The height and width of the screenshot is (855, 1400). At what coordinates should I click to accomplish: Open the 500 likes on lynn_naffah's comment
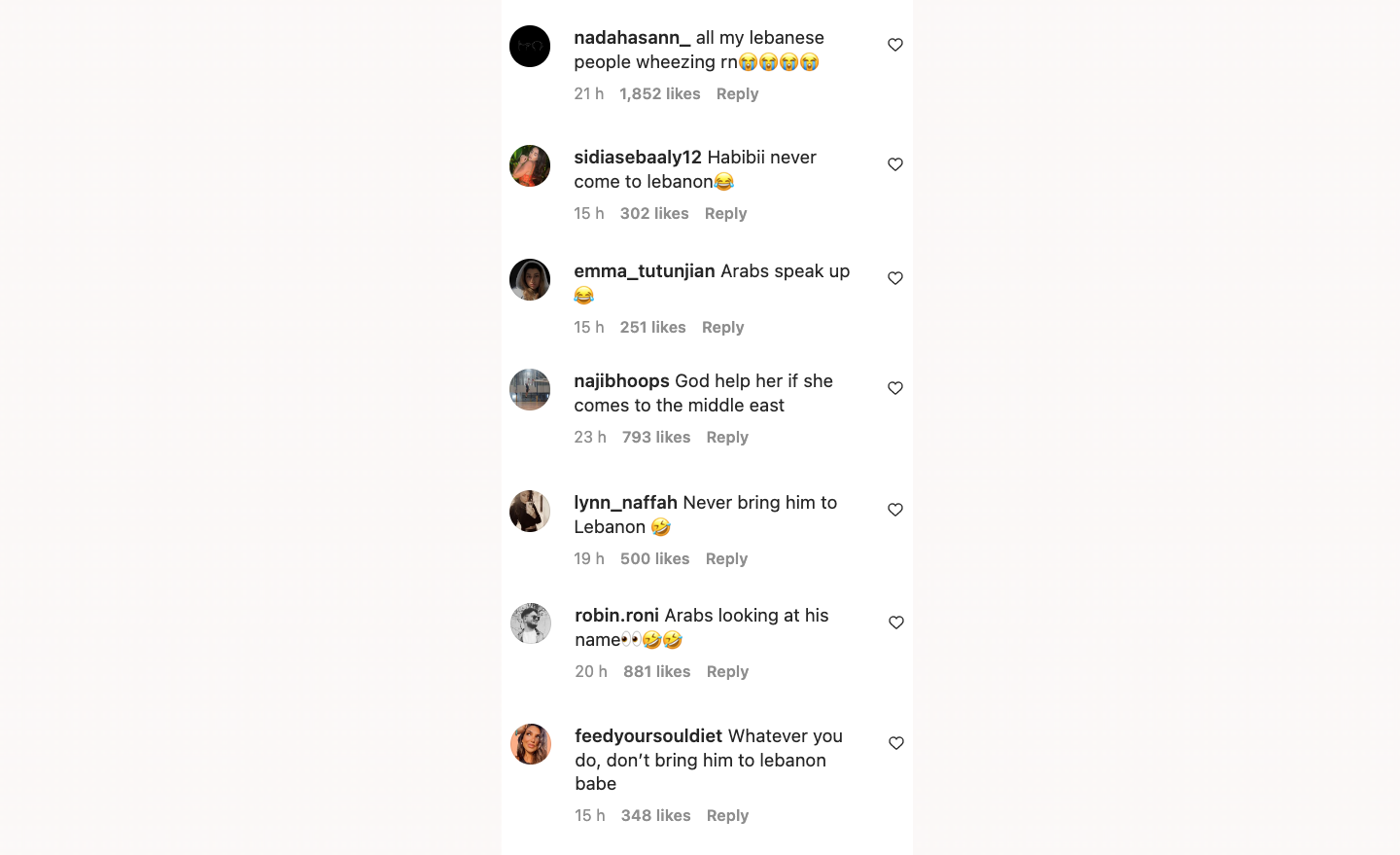coord(654,558)
